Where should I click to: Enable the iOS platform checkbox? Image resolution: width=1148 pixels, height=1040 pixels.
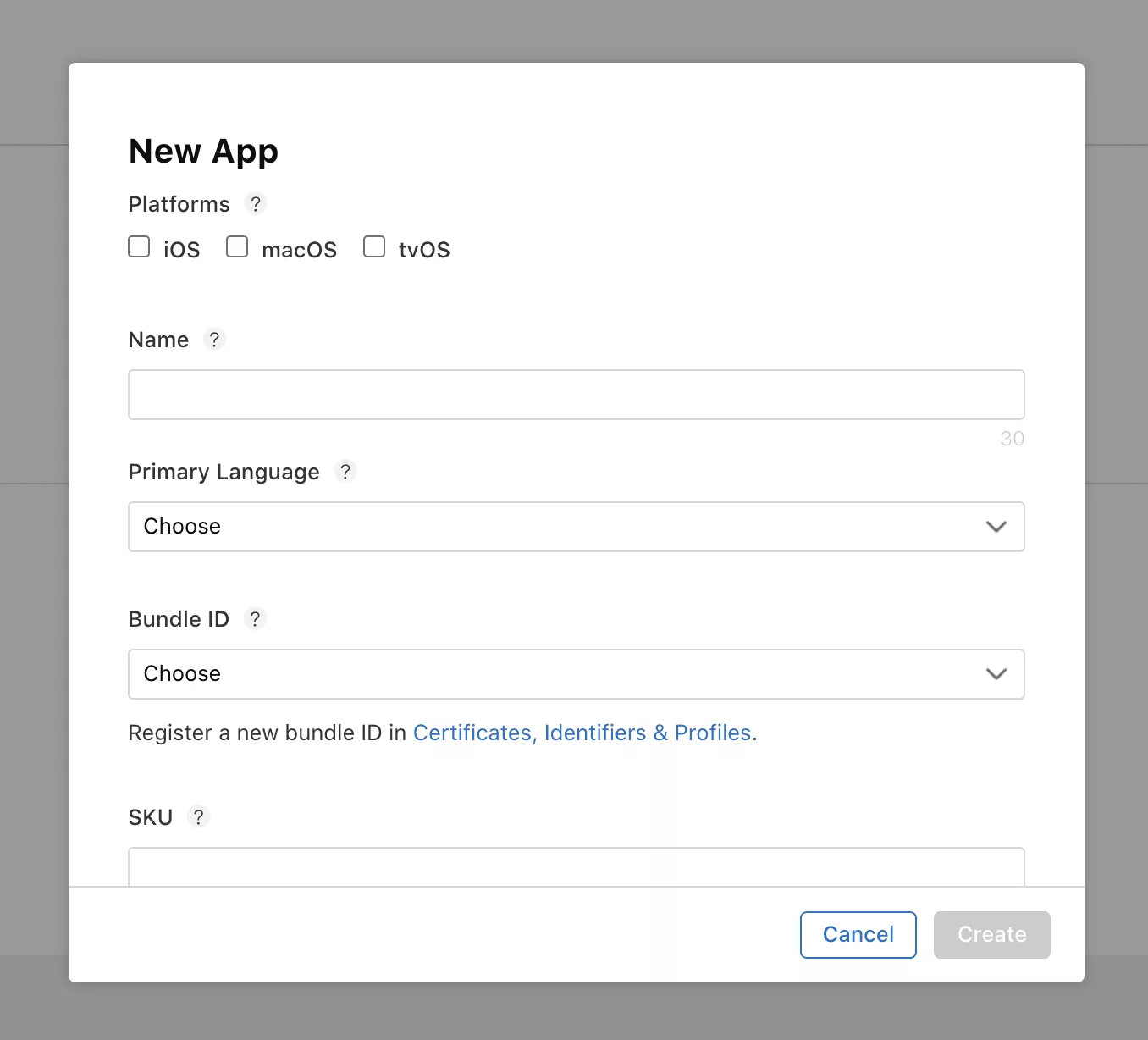[x=139, y=247]
